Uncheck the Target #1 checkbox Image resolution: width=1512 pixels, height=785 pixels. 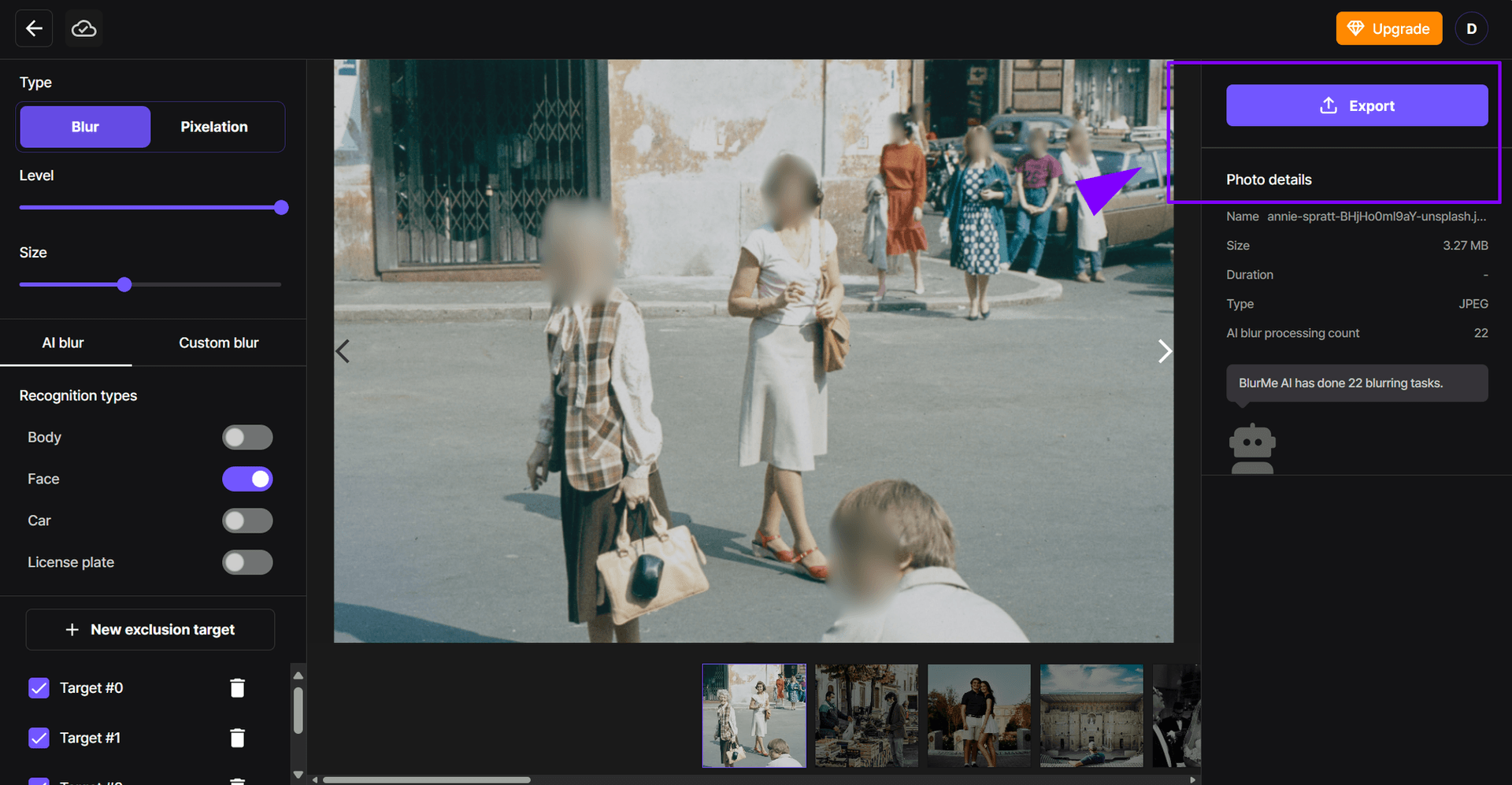[39, 738]
